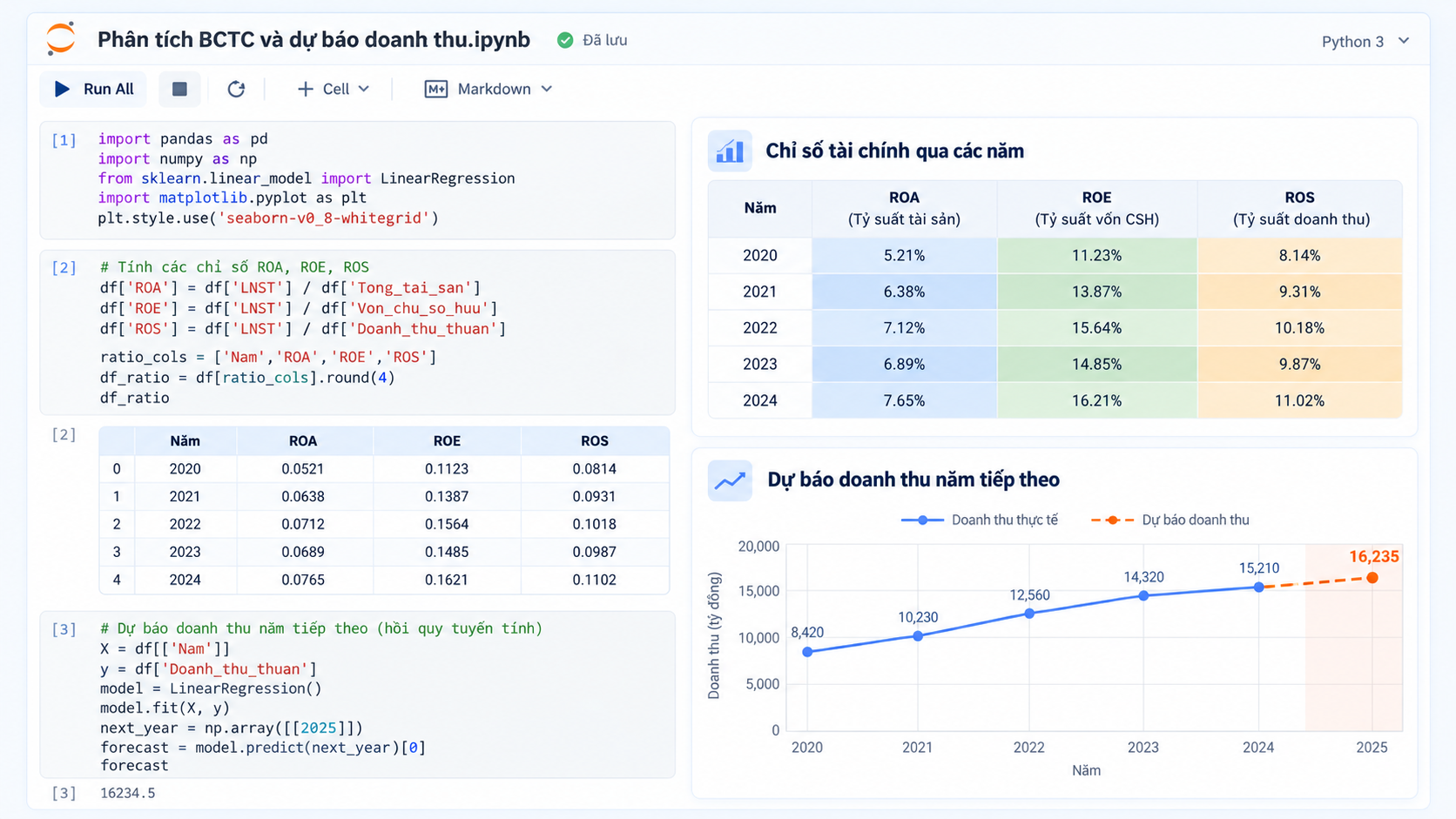Click the 5.21% ROA cell for 2020
The width and height of the screenshot is (1456, 819).
click(905, 255)
